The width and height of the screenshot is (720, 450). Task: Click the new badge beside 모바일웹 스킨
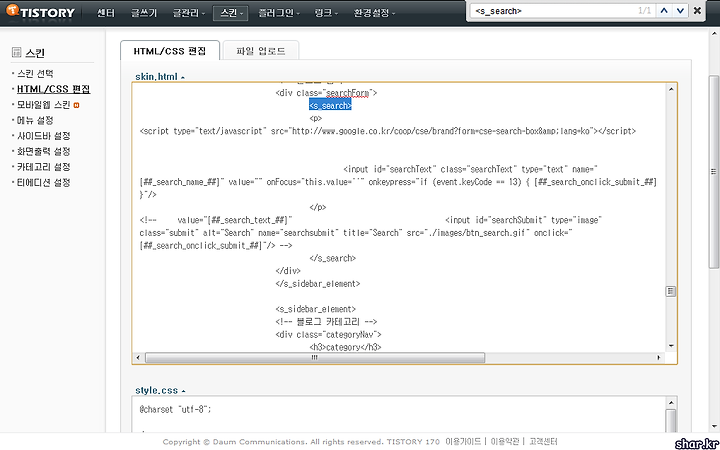tap(76, 105)
